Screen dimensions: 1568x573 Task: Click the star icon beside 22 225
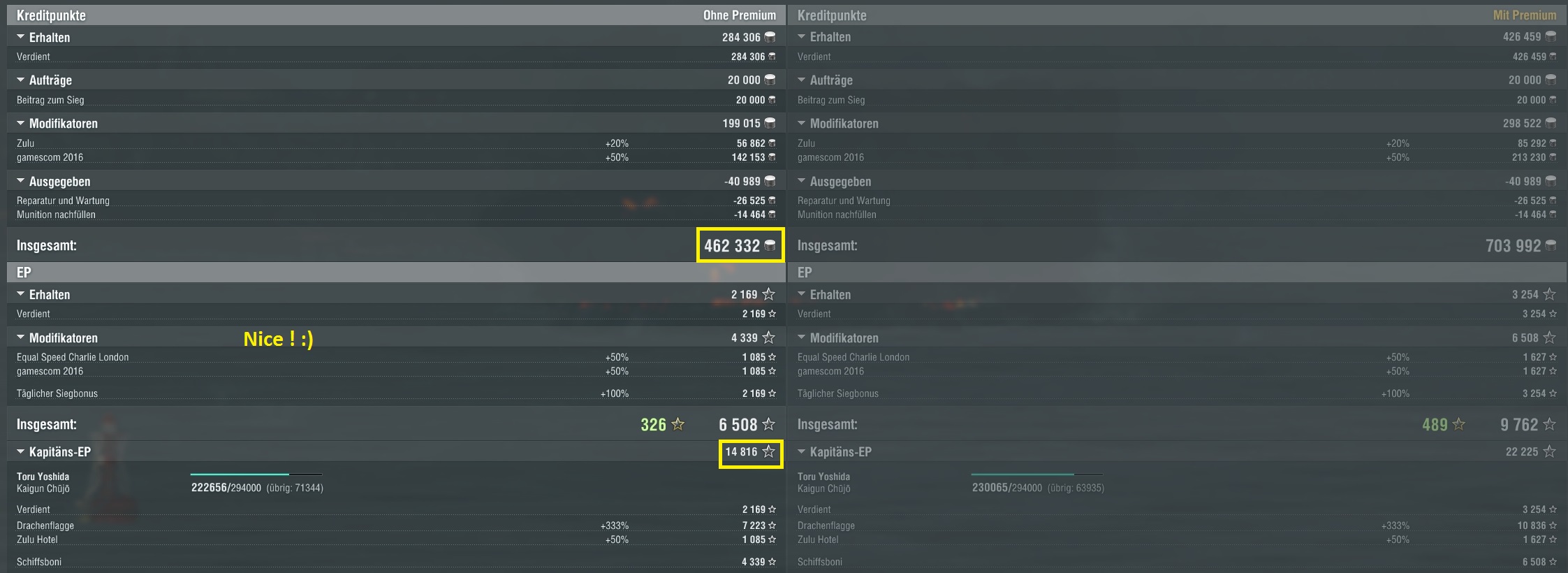click(x=1549, y=451)
